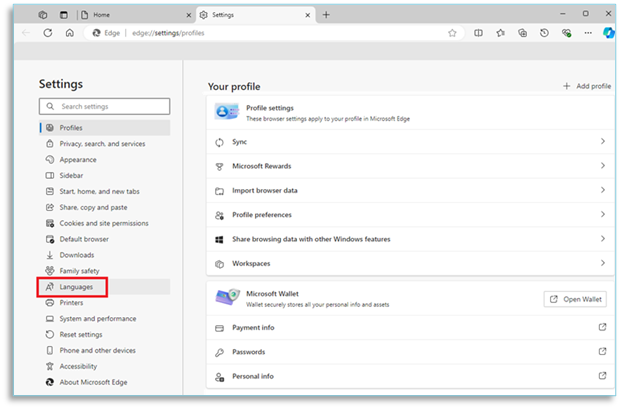This screenshot has width=621, height=409.
Task: Open Cookies and site permissions
Action: 105,223
